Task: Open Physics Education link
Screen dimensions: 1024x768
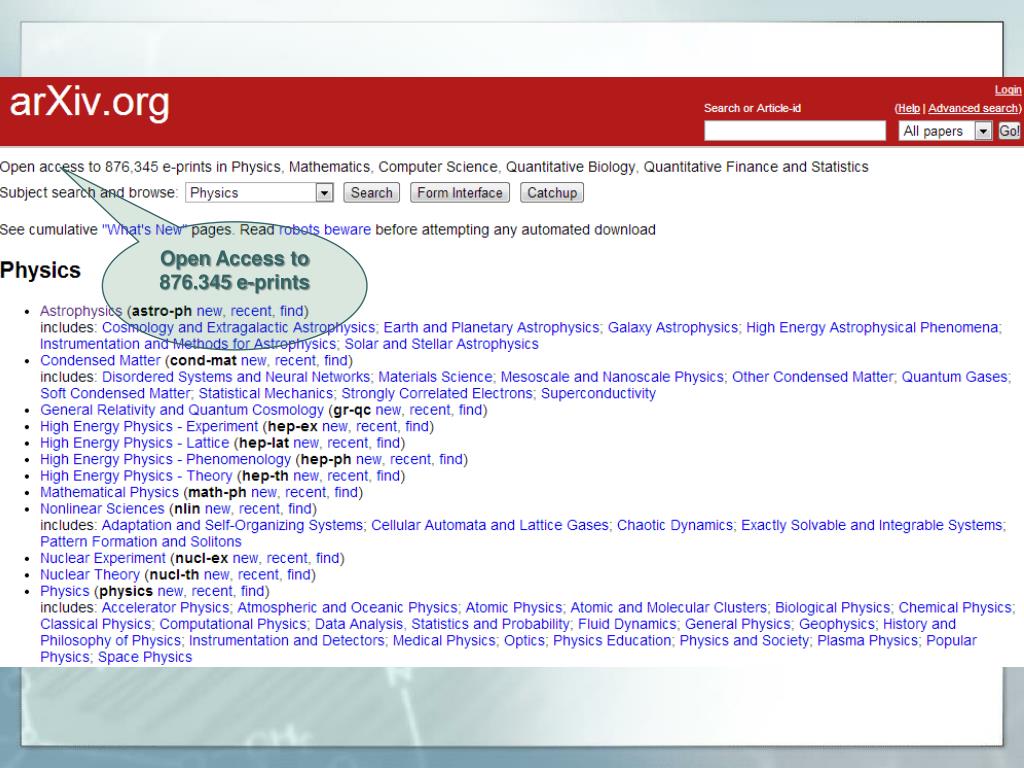Action: click(612, 641)
